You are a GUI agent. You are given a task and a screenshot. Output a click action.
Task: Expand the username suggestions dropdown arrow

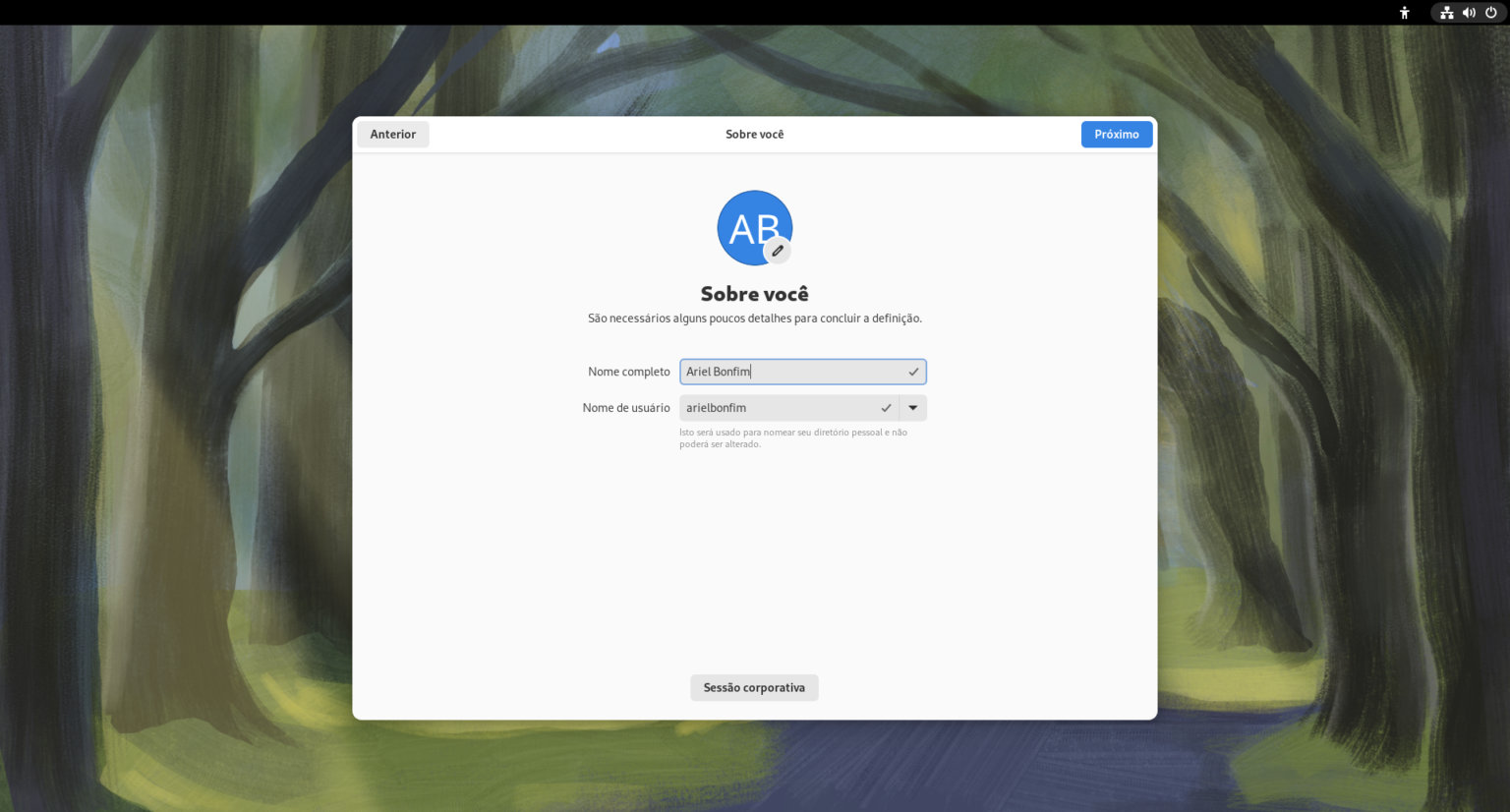(913, 408)
